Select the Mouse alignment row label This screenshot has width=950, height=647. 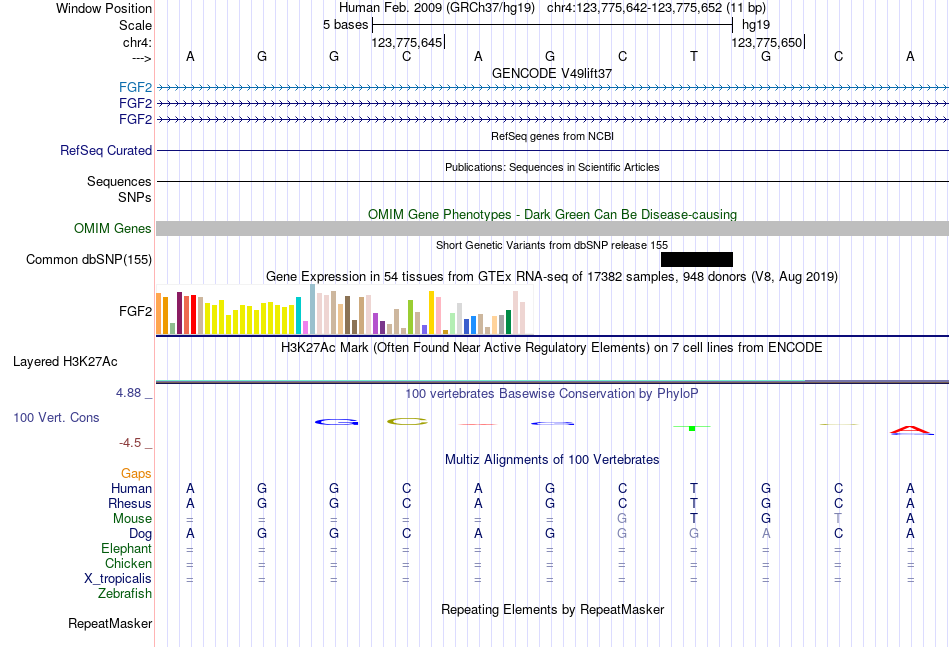click(132, 519)
